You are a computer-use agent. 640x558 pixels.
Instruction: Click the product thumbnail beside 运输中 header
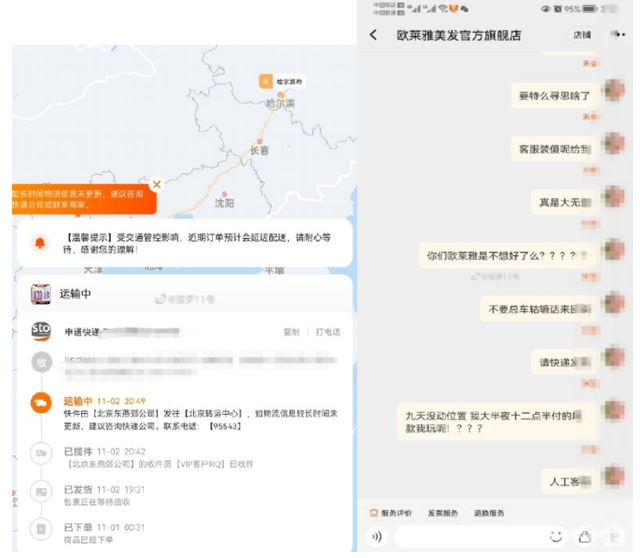point(41,294)
